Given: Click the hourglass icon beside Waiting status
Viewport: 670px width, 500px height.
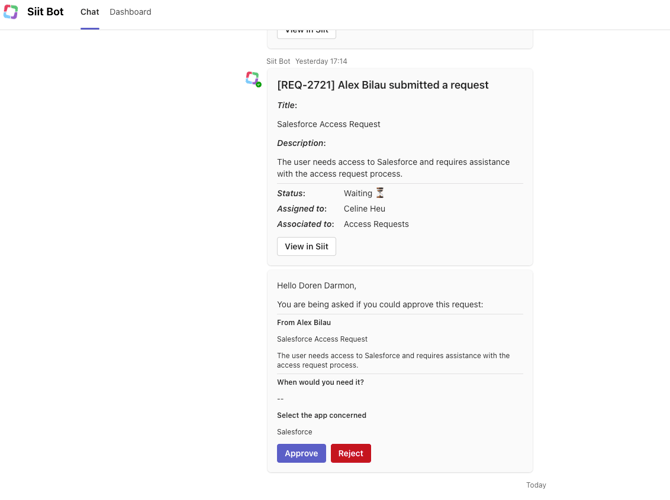Looking at the screenshot, I should (380, 193).
